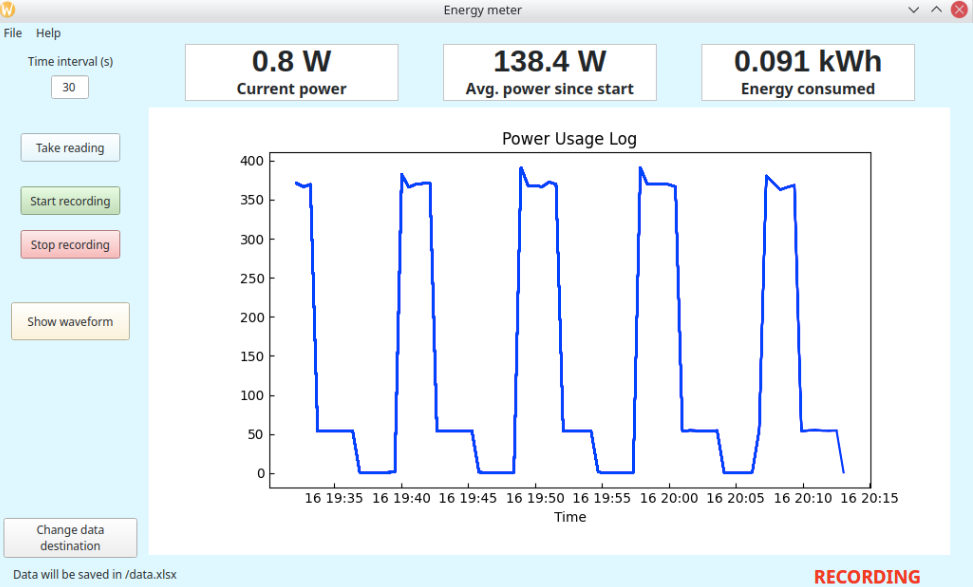
Task: Click the 16 20:15 x-axis tick label
Action: (869, 498)
